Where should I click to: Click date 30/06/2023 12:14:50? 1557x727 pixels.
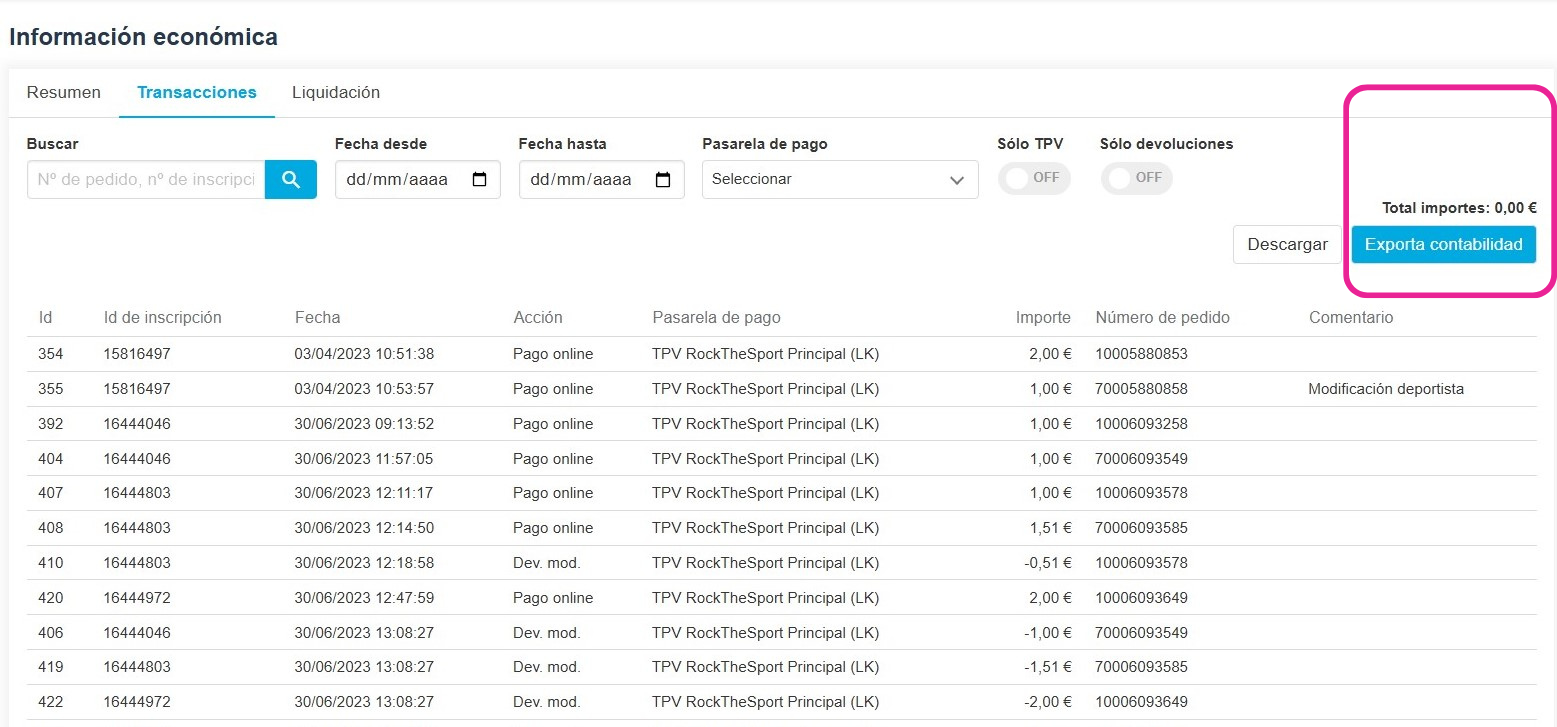tap(364, 528)
